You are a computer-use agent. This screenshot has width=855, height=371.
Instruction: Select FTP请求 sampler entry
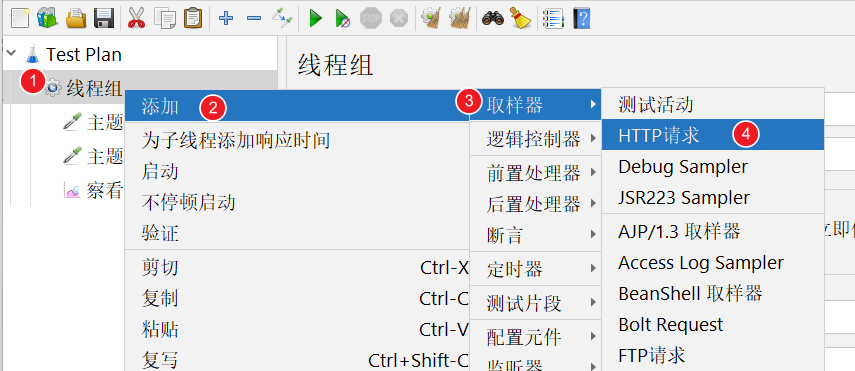(x=713, y=356)
